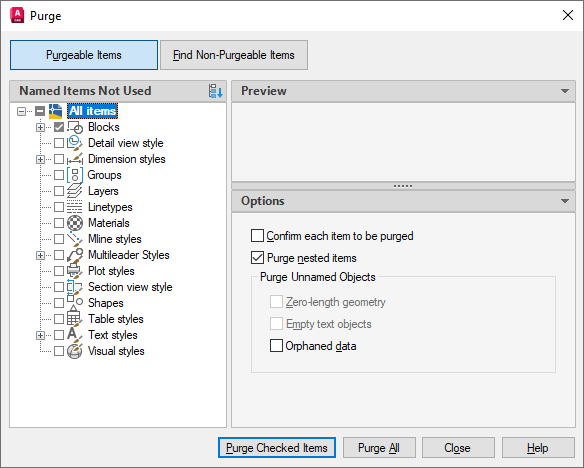Image resolution: width=584 pixels, height=468 pixels.
Task: Click the Purge Checked Items button
Action: point(277,448)
